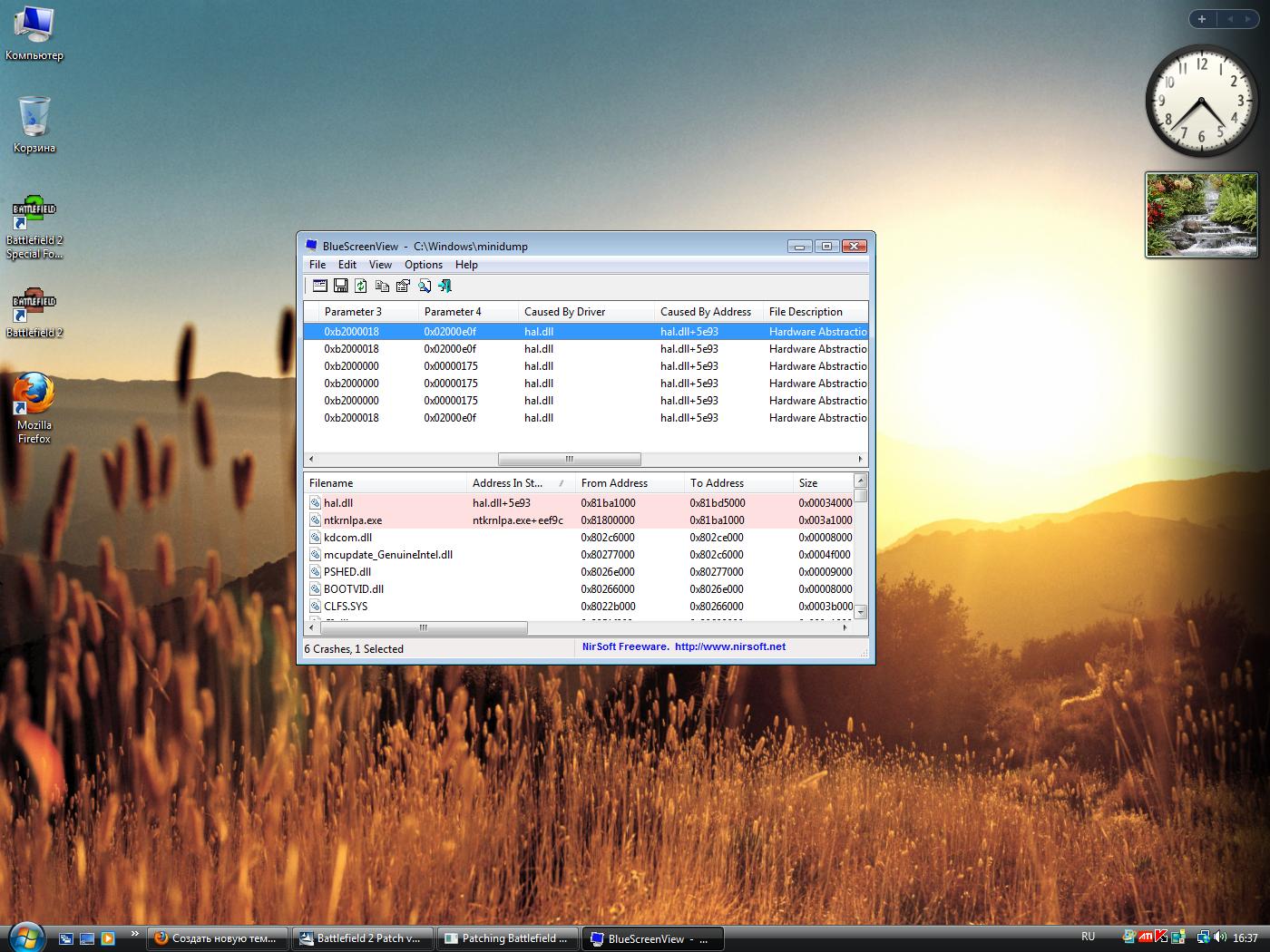The width and height of the screenshot is (1270, 952).
Task: Open the Options menu
Action: 423,265
